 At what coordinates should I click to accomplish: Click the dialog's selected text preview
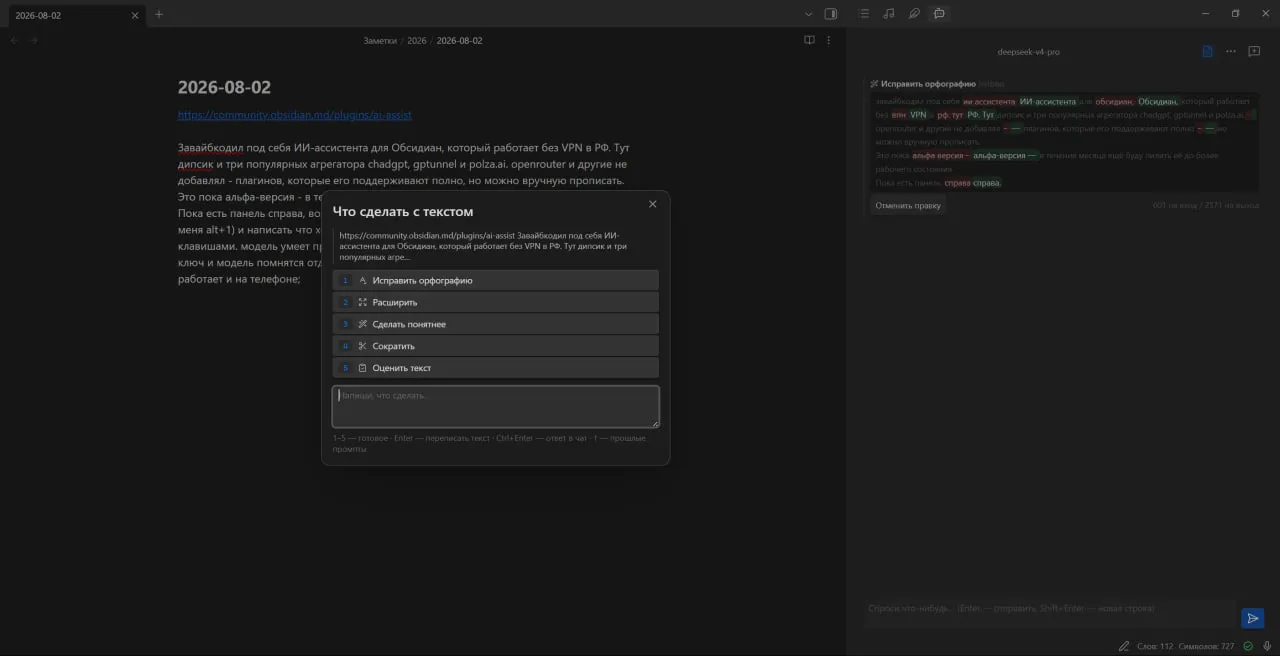click(496, 246)
